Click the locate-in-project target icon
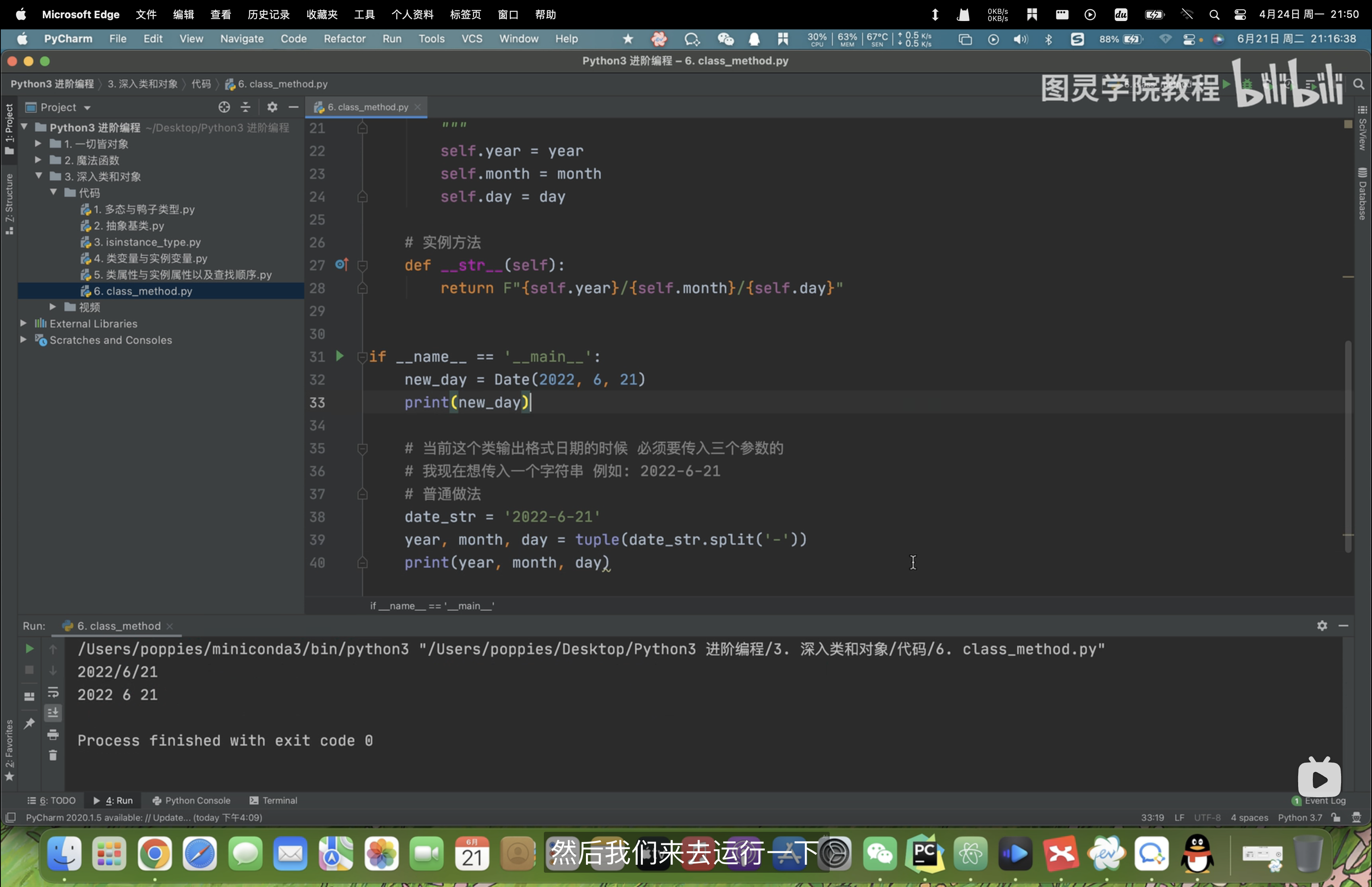1372x887 pixels. pos(224,107)
